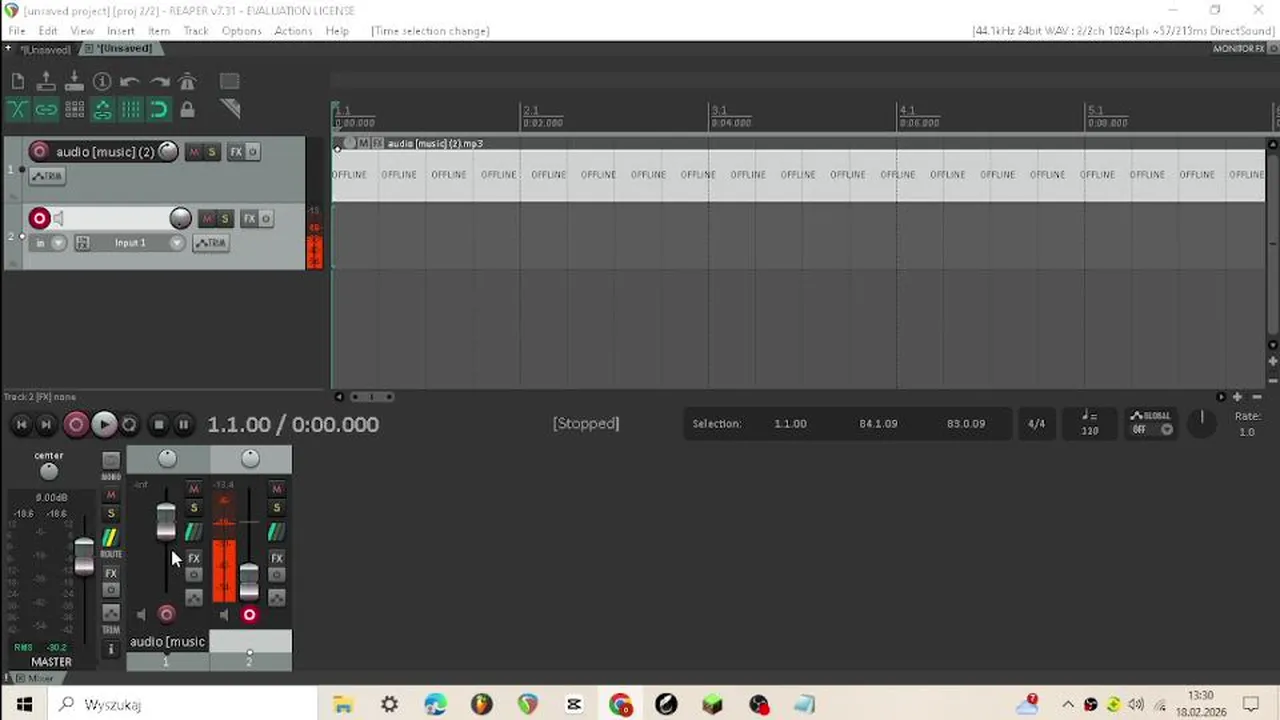Open record mode 'in' dropdown on track 2
This screenshot has height=720, width=1280.
click(48, 243)
